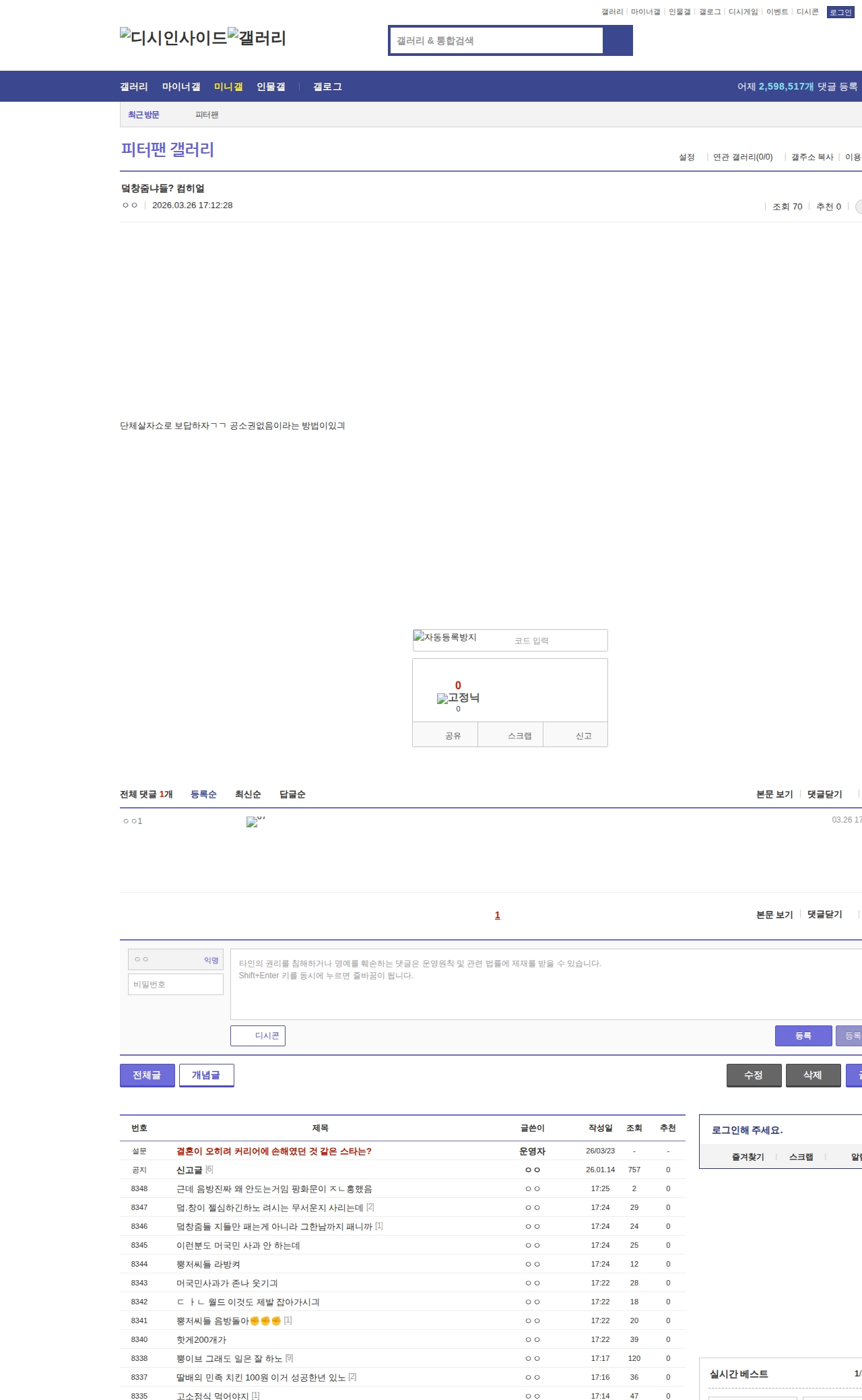Open post 8346 덬창줌들 지들만 패는게
Image resolution: width=862 pixels, height=1400 pixels.
coord(274,1227)
